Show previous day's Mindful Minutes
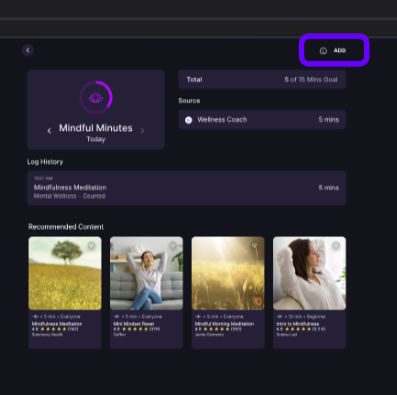This screenshot has height=395, width=397. click(x=49, y=131)
